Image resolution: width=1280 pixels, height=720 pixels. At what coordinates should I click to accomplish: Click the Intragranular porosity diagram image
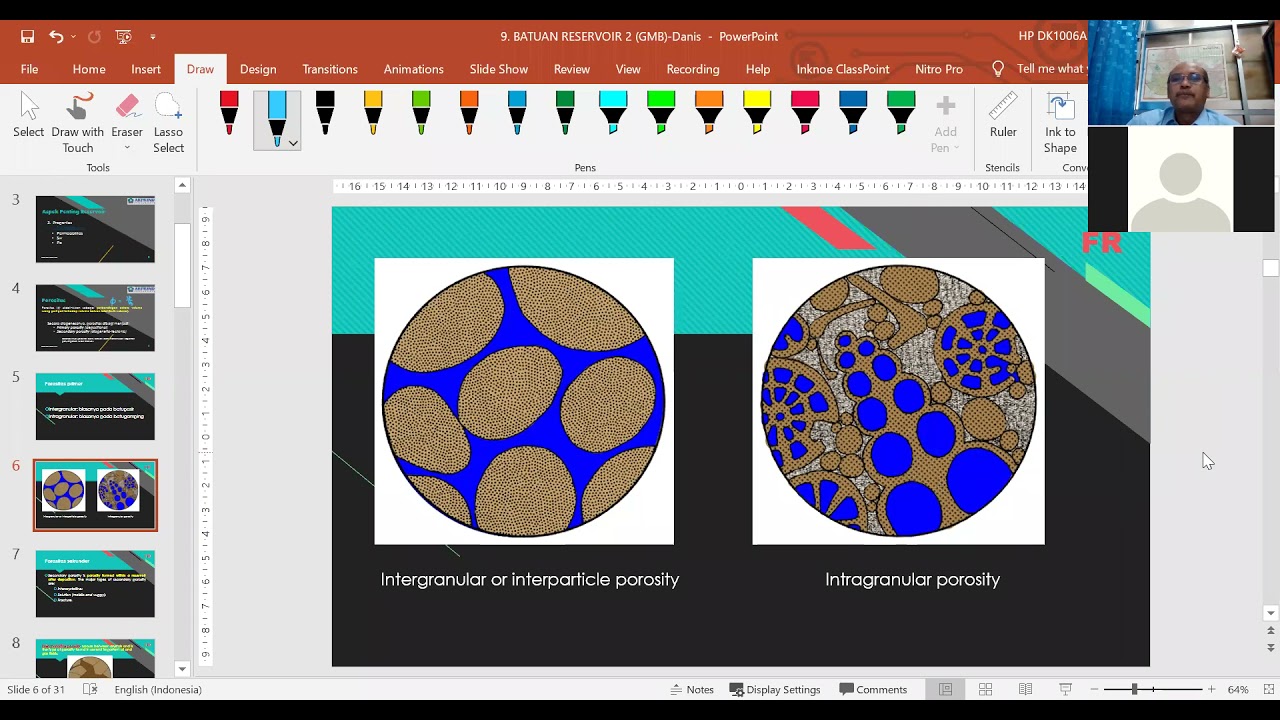click(x=898, y=401)
